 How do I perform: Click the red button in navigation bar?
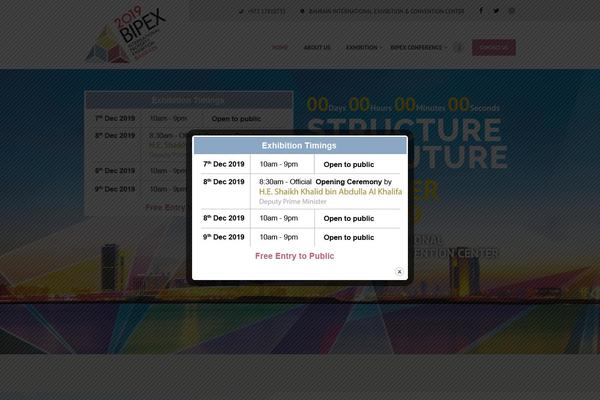click(494, 47)
